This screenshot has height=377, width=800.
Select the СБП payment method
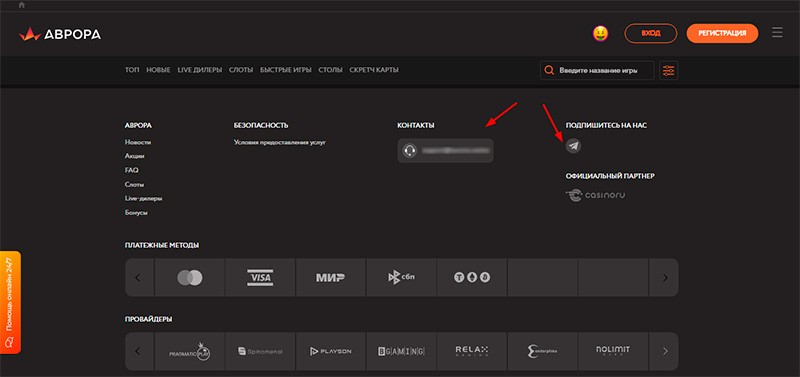401,278
